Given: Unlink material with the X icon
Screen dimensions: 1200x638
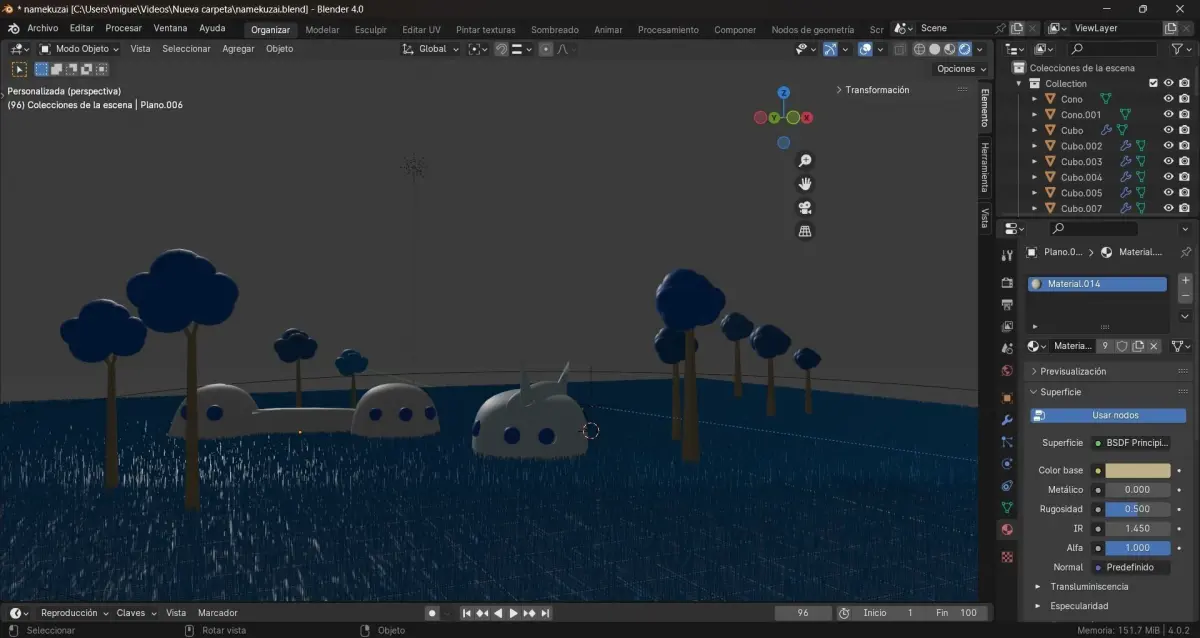Looking at the screenshot, I should pos(1154,346).
